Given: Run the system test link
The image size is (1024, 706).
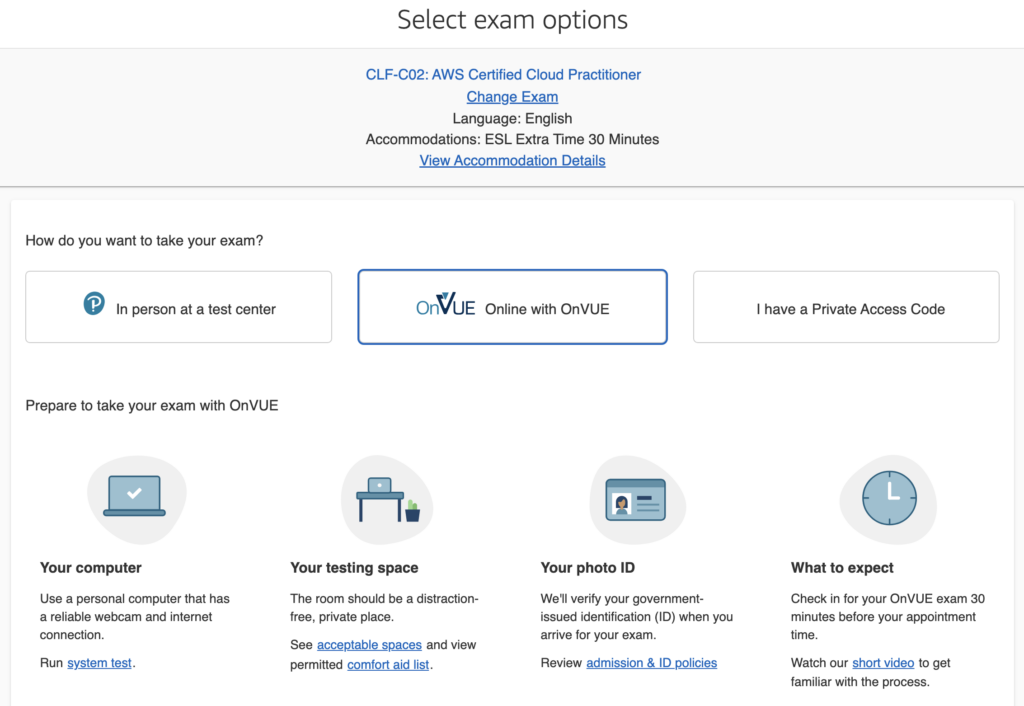Looking at the screenshot, I should click(99, 662).
